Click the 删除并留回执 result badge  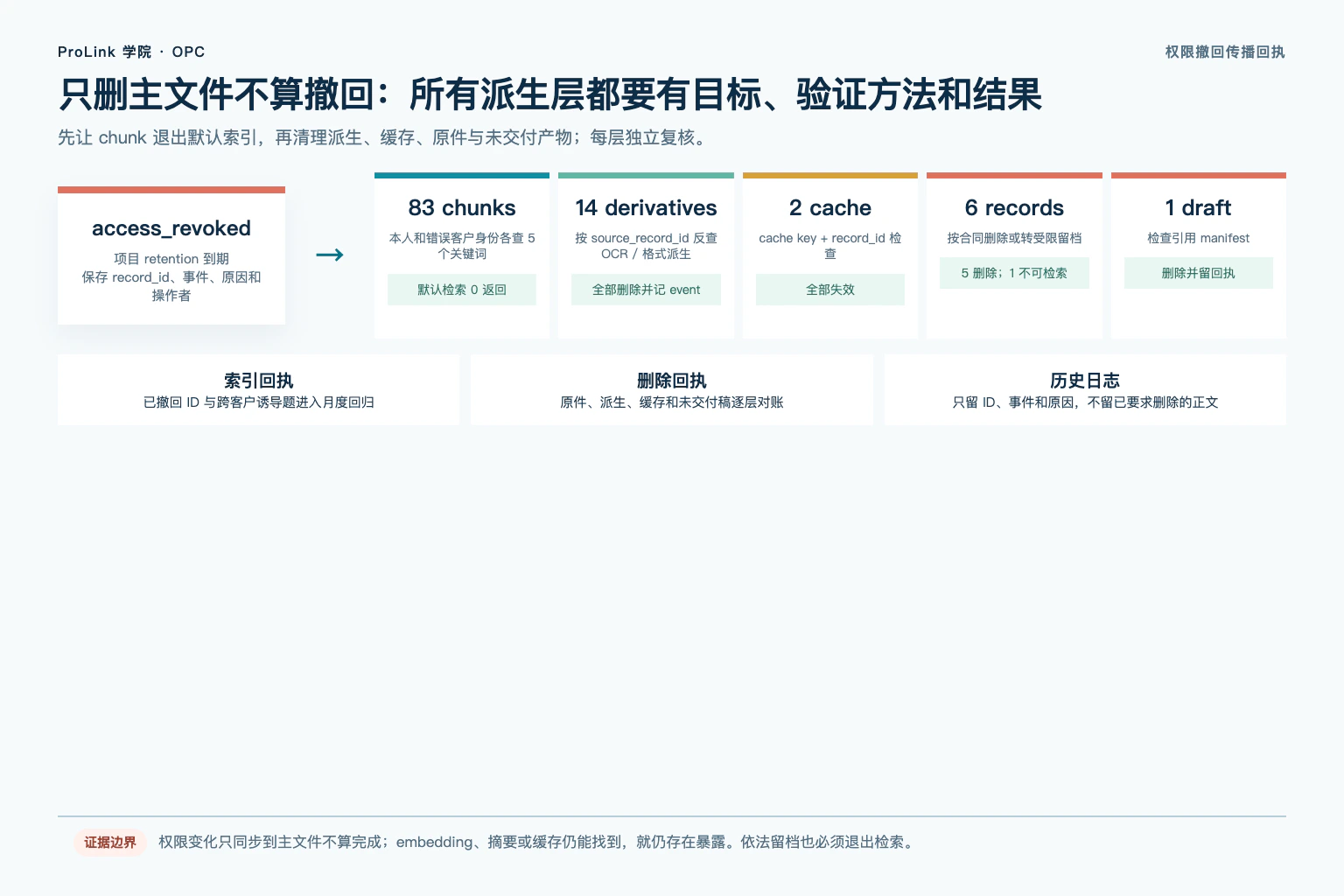click(x=1199, y=273)
